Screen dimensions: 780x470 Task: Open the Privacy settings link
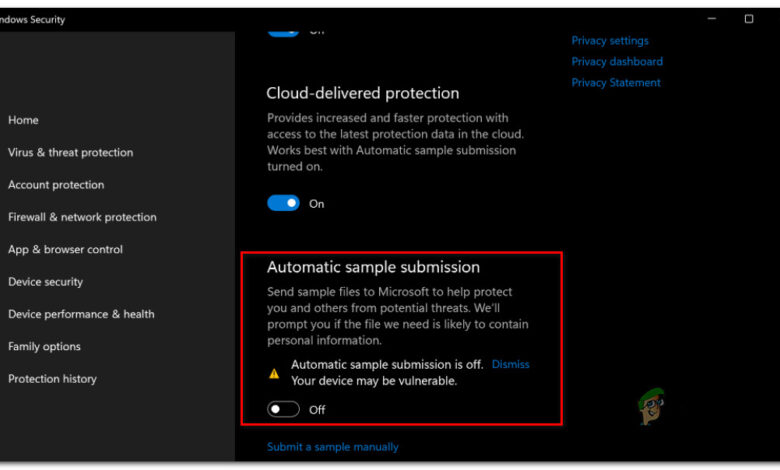tap(610, 41)
